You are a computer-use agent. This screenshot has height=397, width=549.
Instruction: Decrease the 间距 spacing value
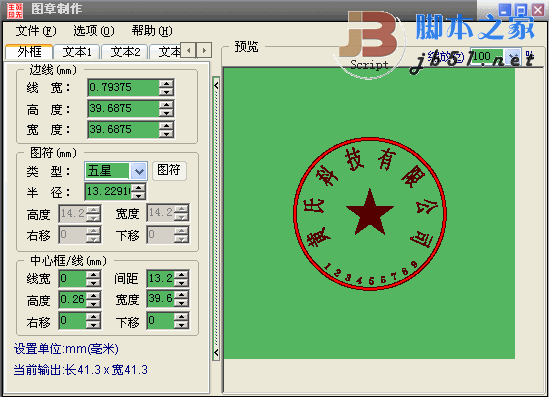[181, 283]
